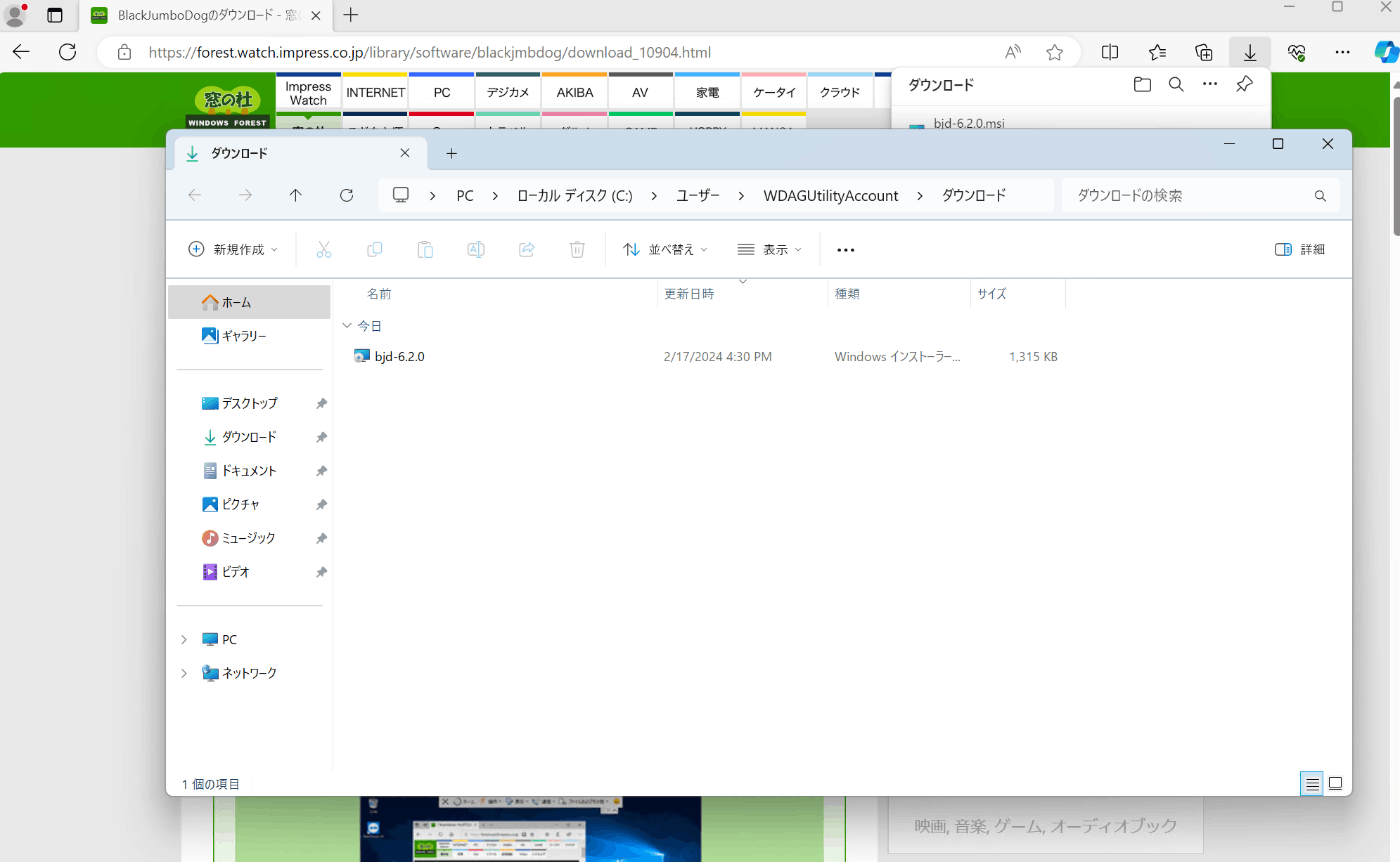Click the search magnifier in Explorer search box
Screen dimensions: 1400x862
tap(1320, 196)
